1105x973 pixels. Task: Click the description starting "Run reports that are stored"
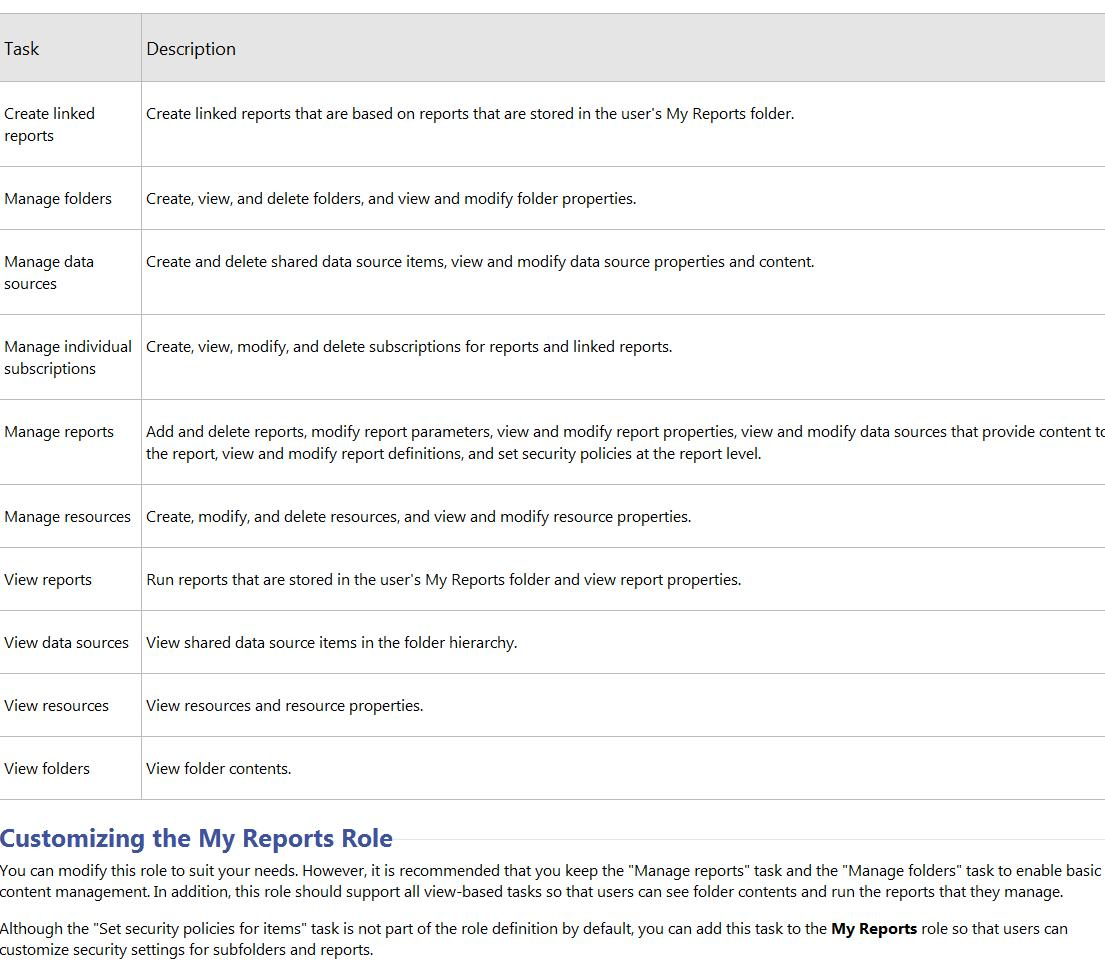click(443, 579)
